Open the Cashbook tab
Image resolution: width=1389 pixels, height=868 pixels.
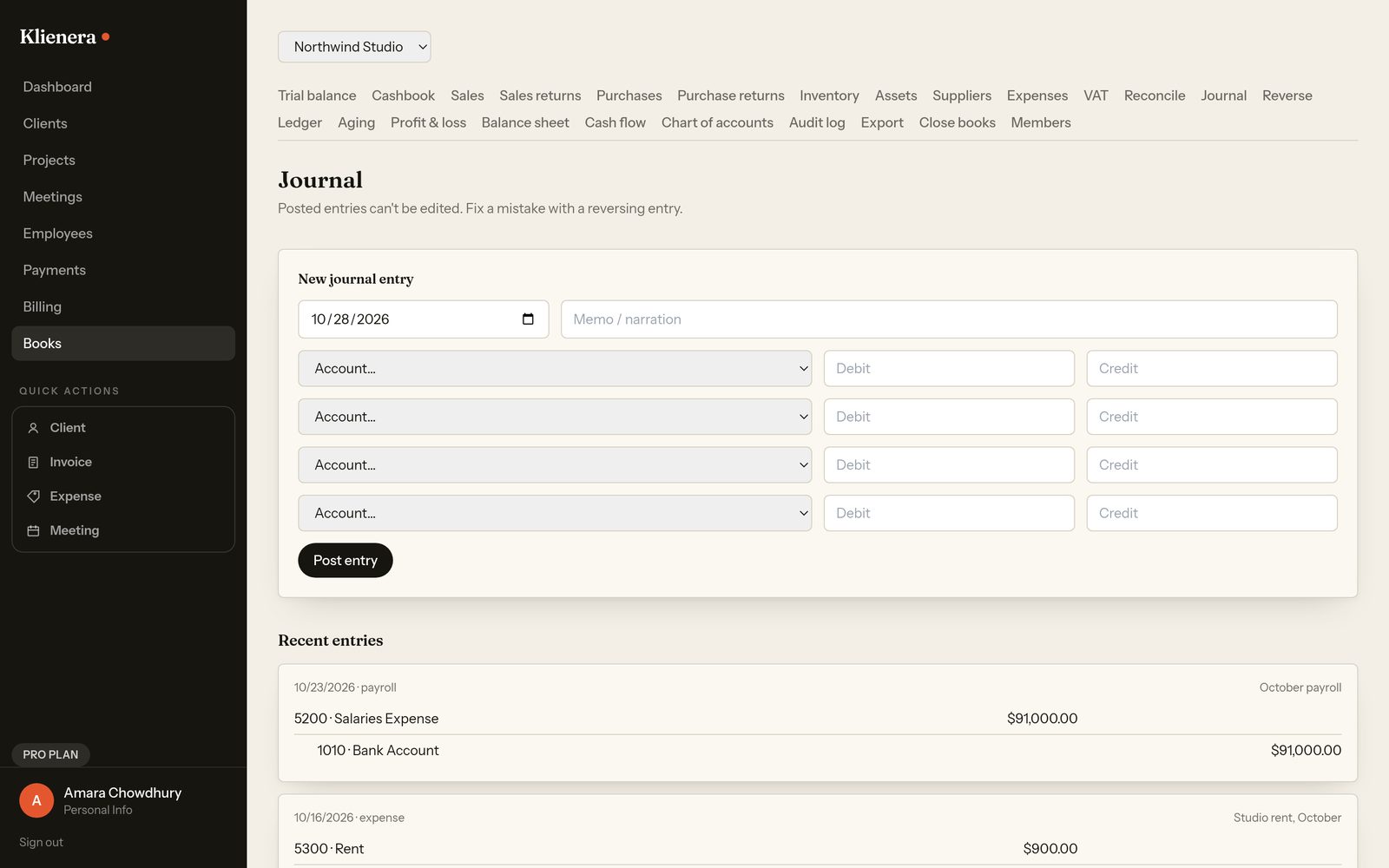click(403, 95)
